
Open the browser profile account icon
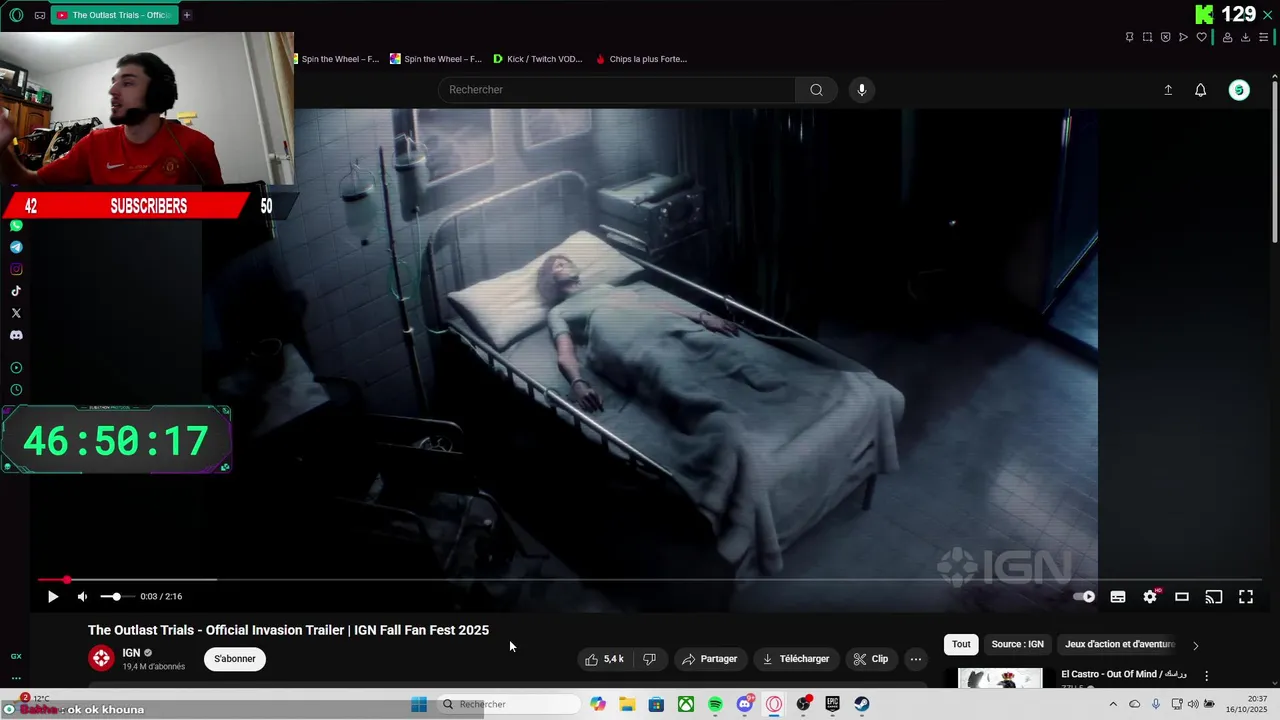[x=1227, y=37]
